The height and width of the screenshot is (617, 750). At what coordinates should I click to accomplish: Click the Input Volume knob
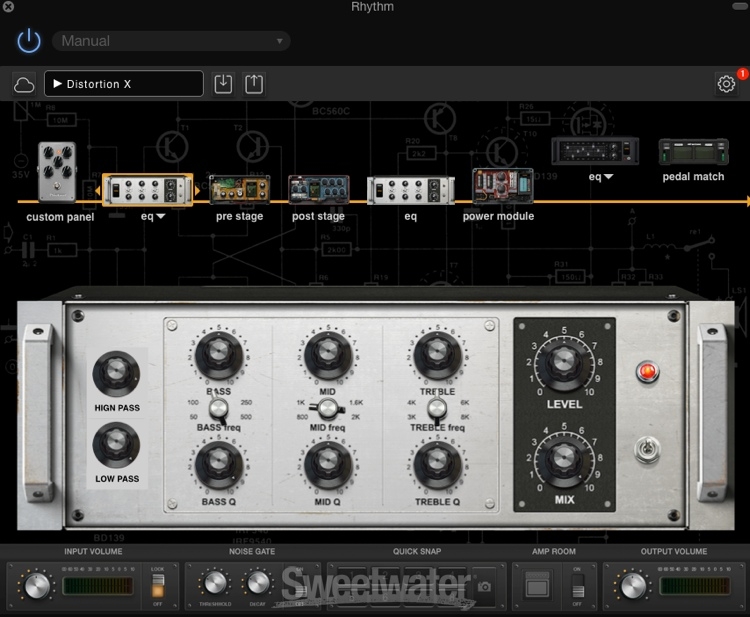click(x=36, y=586)
